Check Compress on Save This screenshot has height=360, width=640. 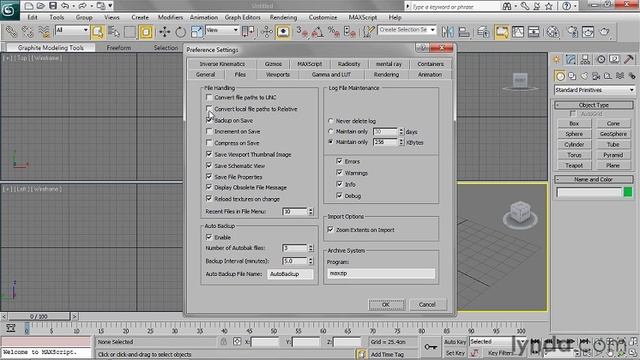pos(209,143)
